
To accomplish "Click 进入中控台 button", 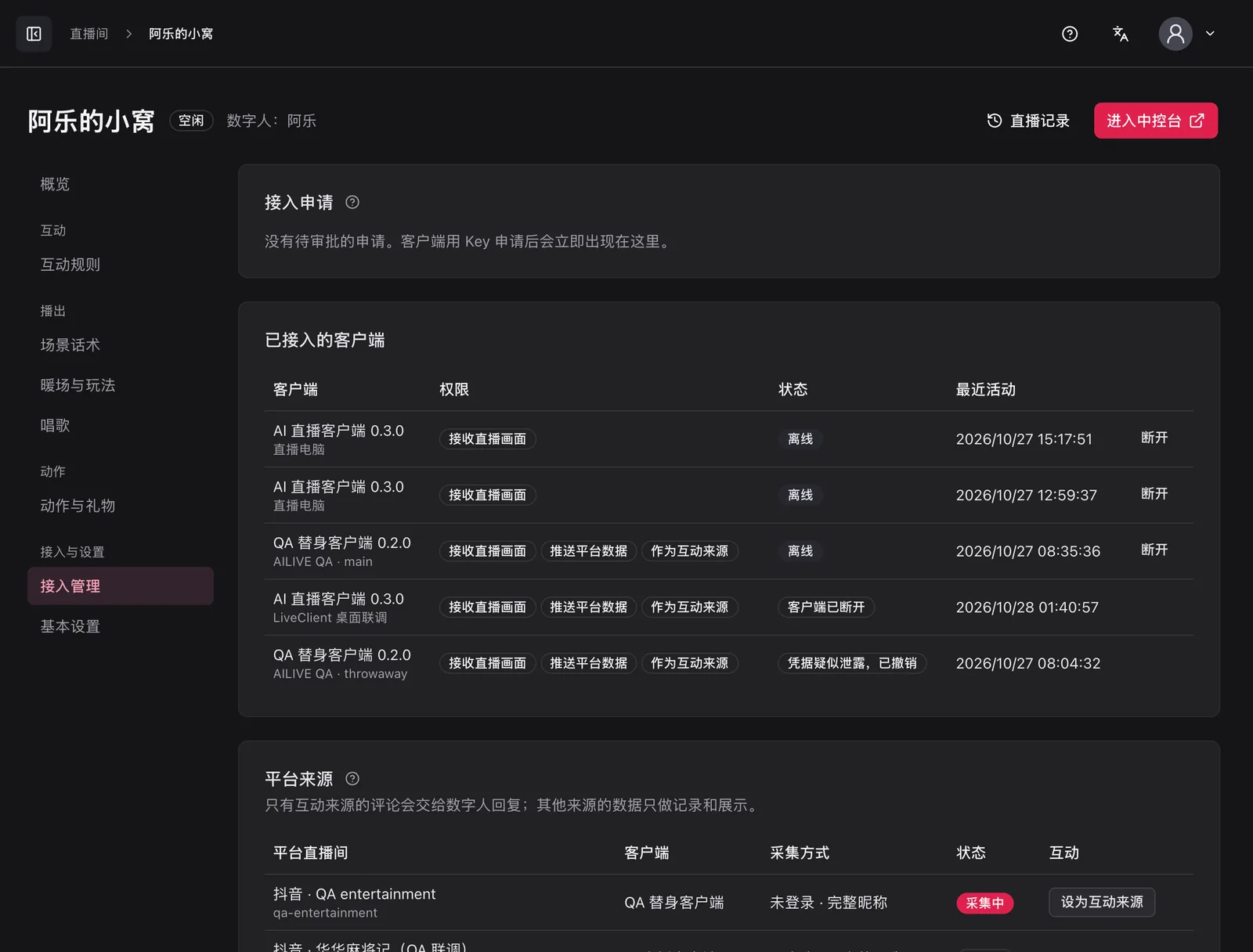I will point(1155,121).
